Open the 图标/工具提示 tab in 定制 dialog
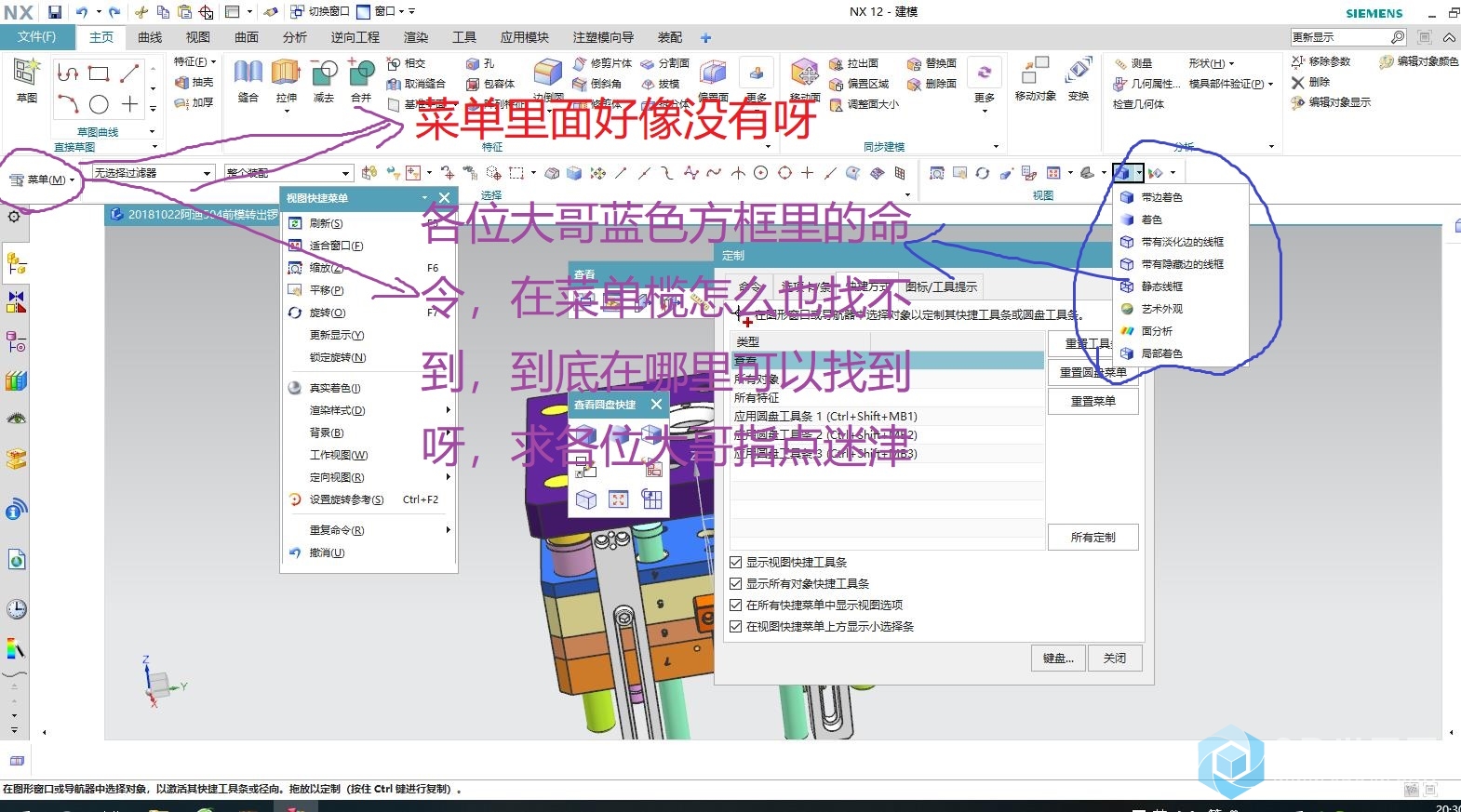 pos(941,286)
